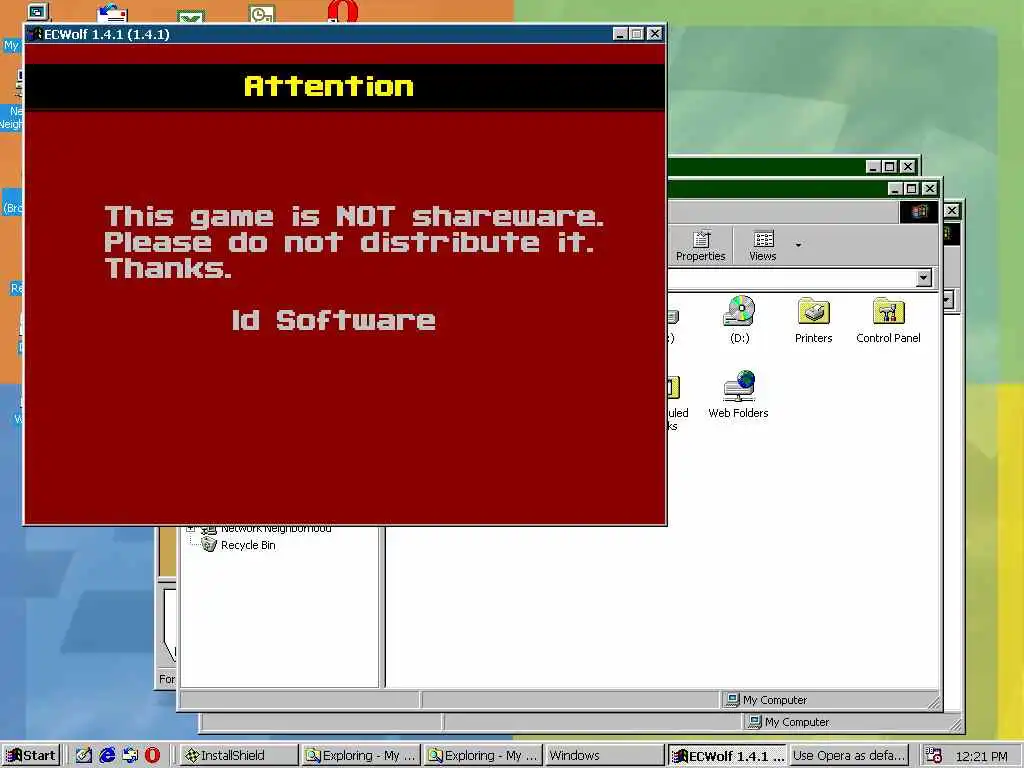Screen dimensions: 1024x768
Task: Close the rear Explorer window behind the toolbar
Action: coord(952,210)
